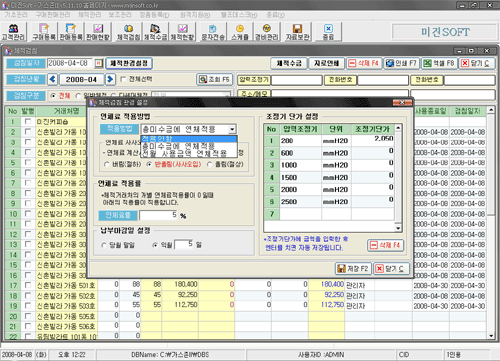Click 닫기 C in the settings dialog

point(390,269)
